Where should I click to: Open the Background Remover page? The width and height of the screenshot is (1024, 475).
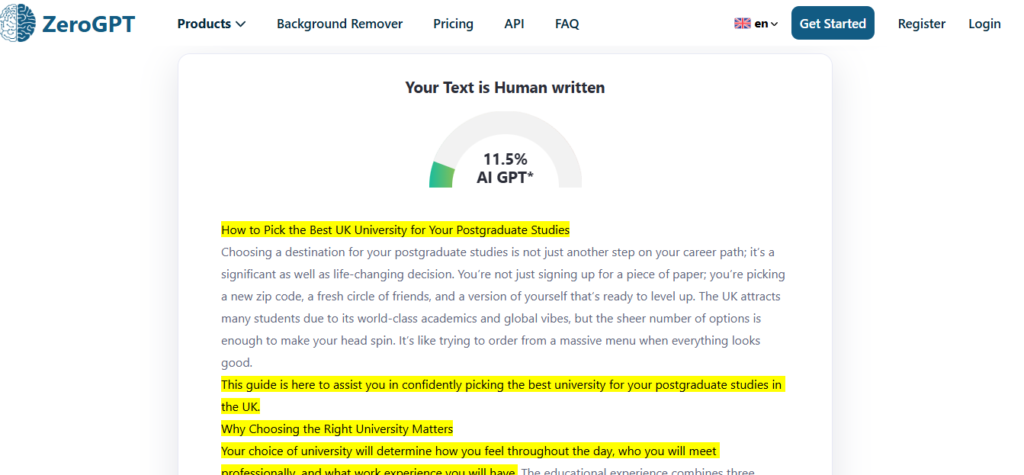[x=339, y=24]
